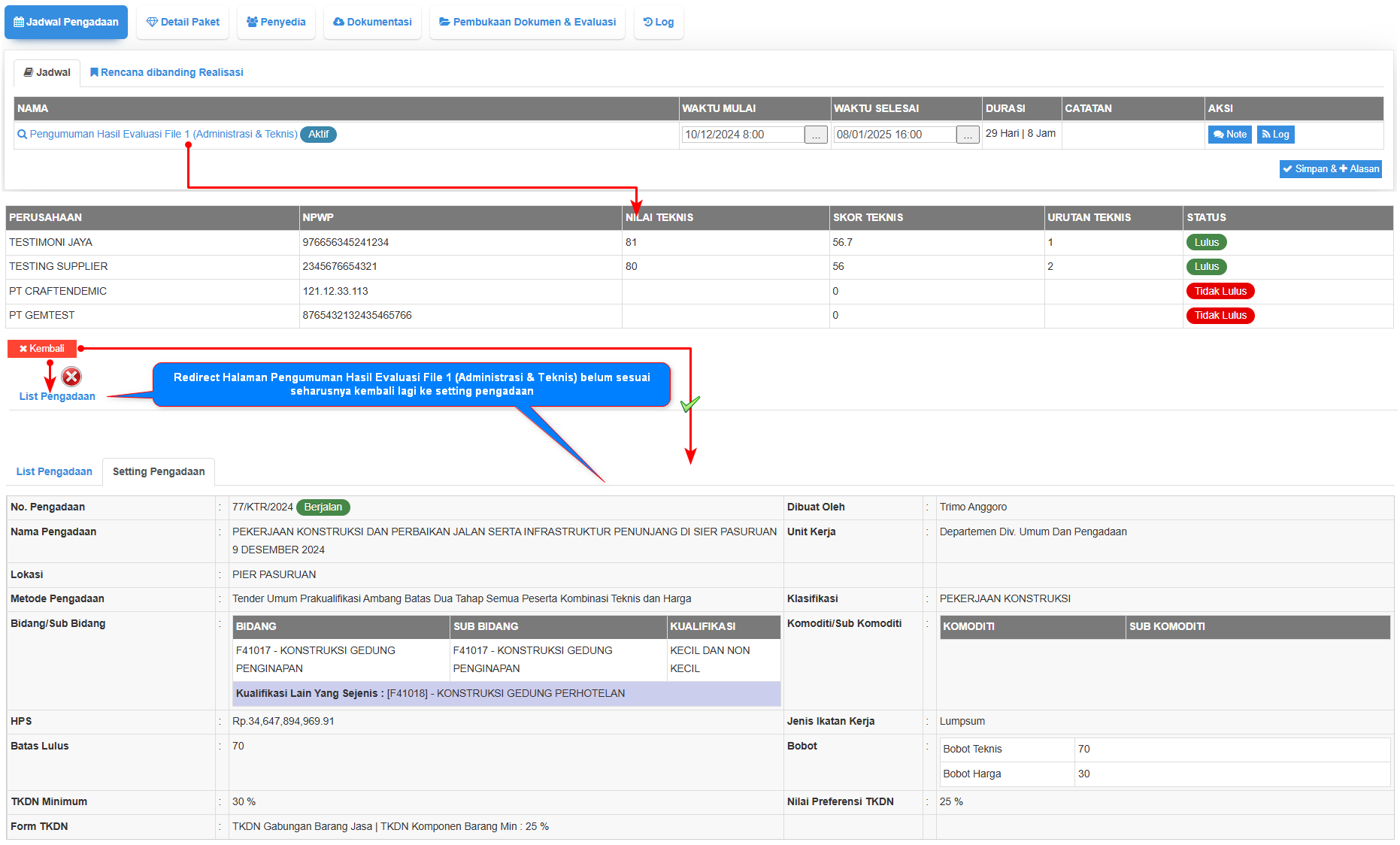Open date picker for Waktu Mulai
Viewport: 1400px width, 845px height.
click(x=816, y=135)
